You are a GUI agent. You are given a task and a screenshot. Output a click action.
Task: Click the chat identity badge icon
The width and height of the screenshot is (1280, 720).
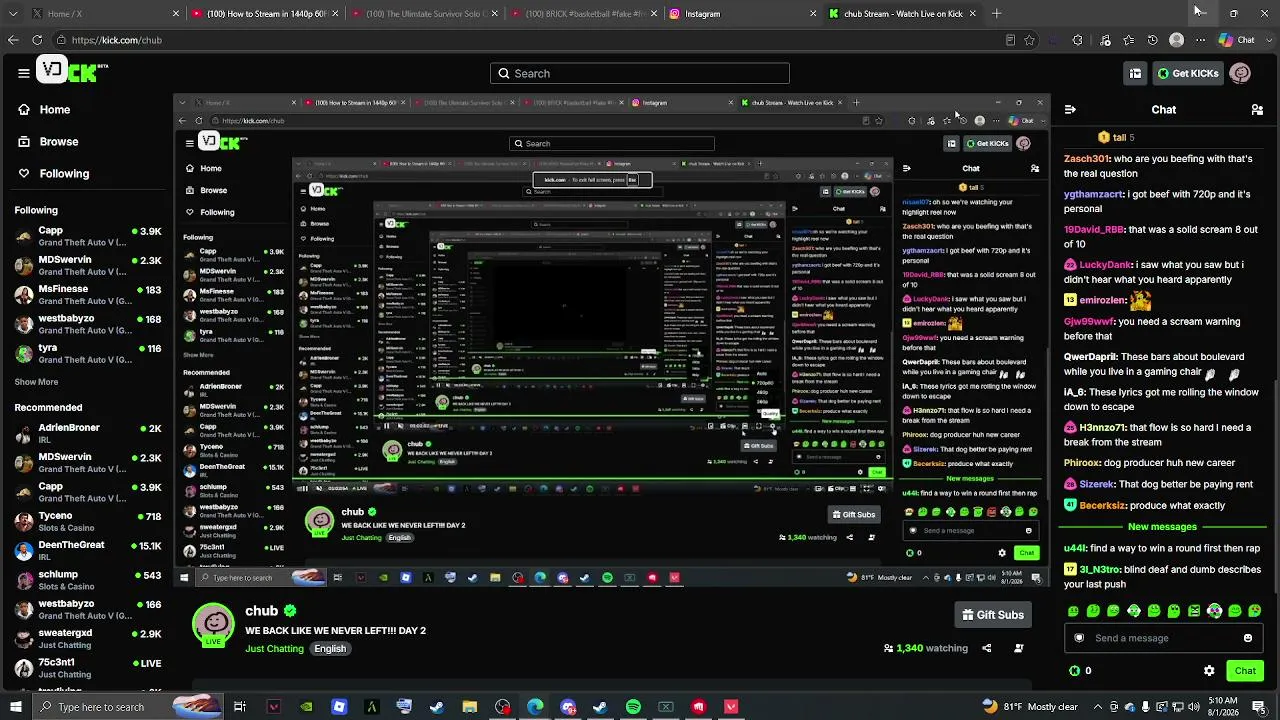click(x=1079, y=638)
